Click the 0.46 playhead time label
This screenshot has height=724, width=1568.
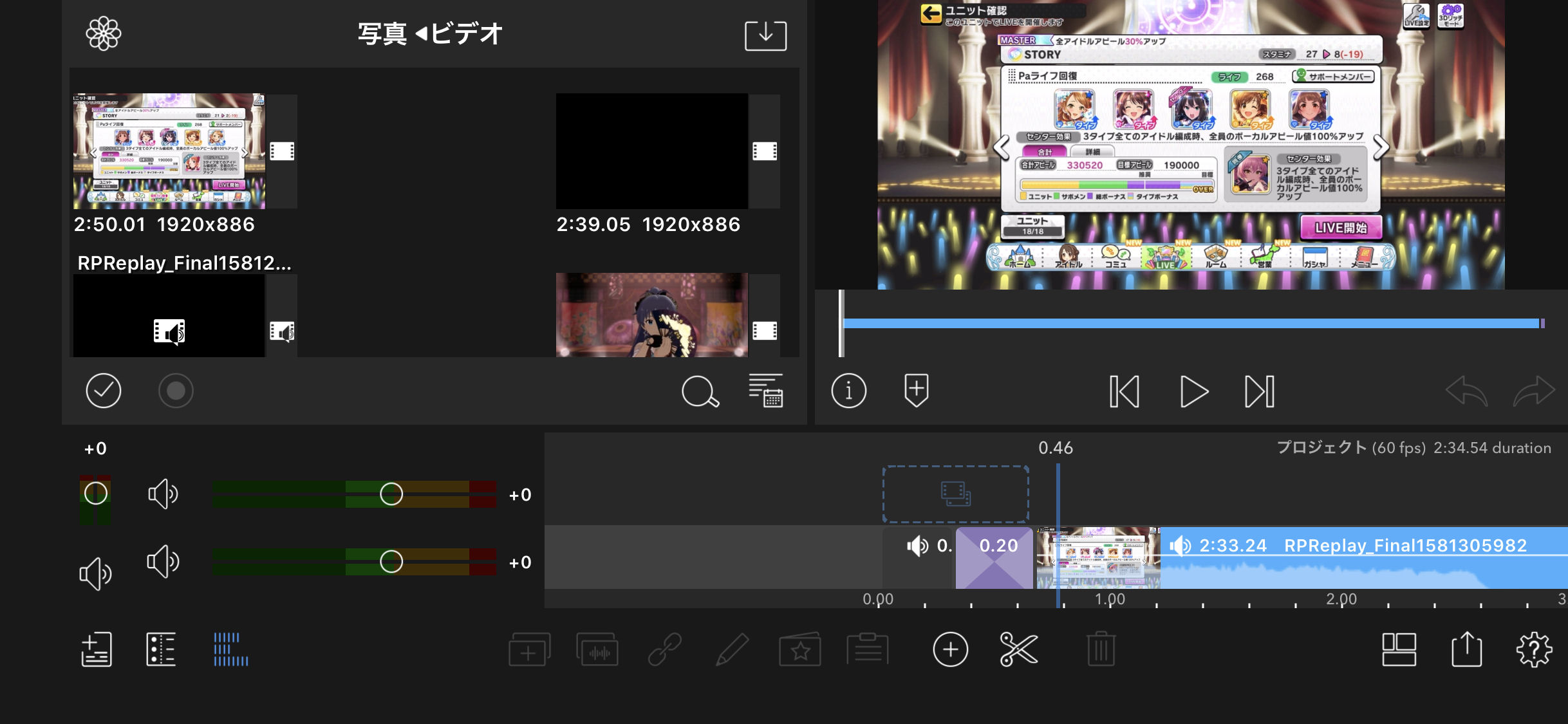coord(1056,448)
